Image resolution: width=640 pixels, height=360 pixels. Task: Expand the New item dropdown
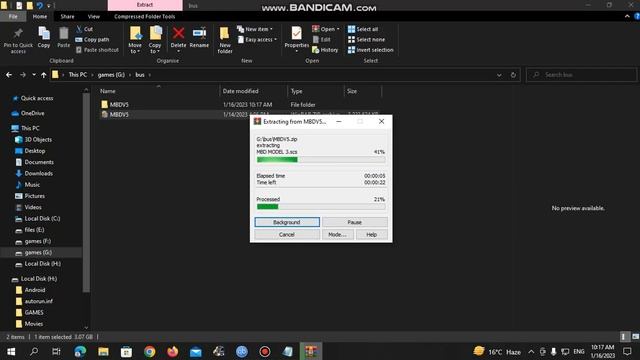pyautogui.click(x=255, y=29)
